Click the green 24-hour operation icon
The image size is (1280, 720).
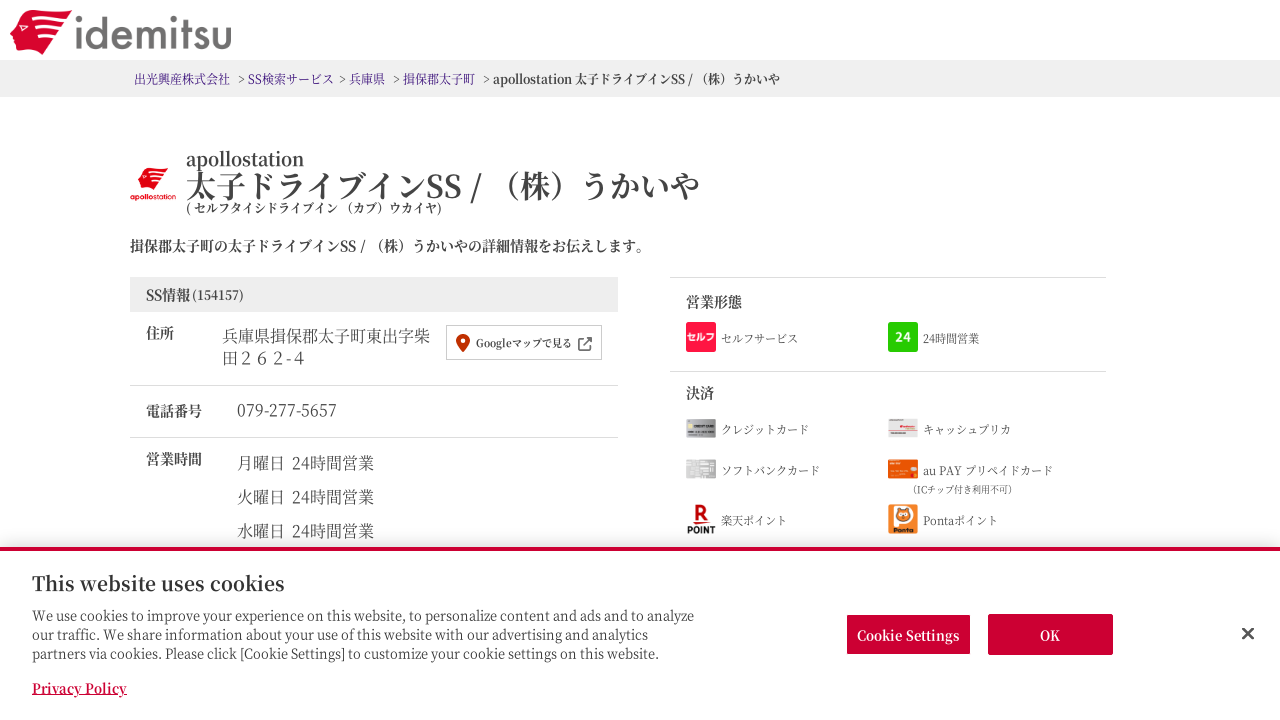click(x=903, y=337)
